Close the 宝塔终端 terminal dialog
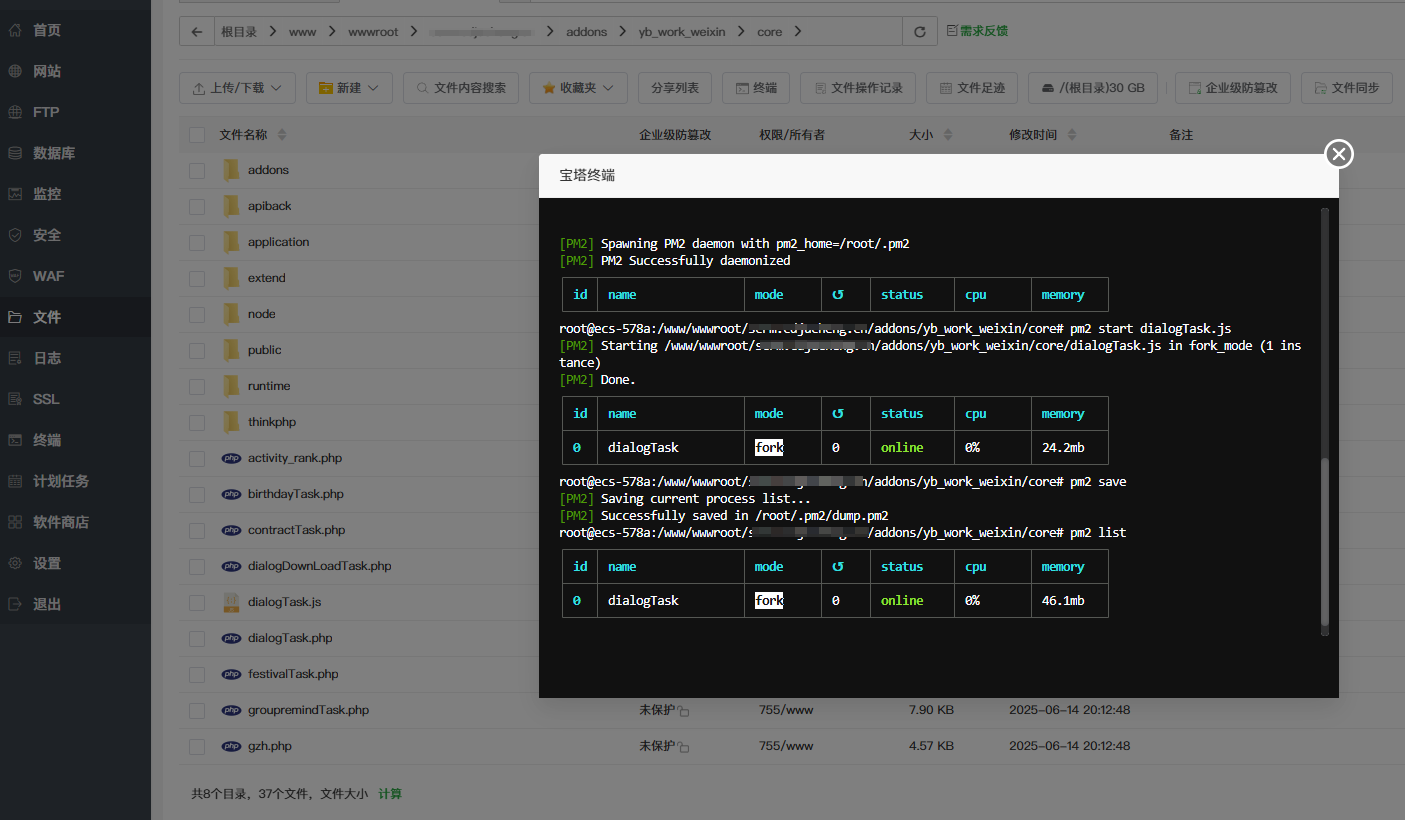 pos(1338,154)
